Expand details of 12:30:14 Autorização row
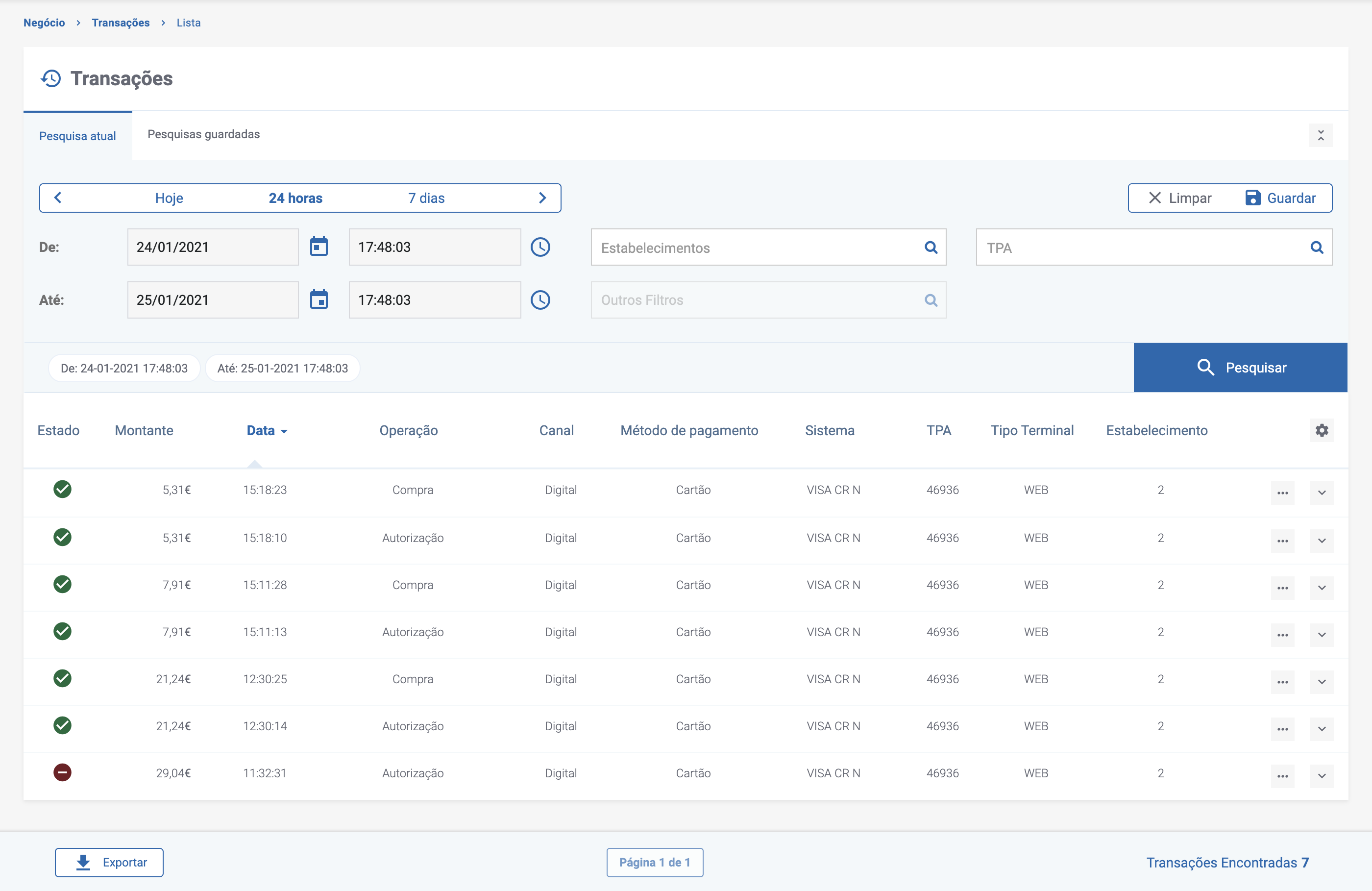Screen dimensions: 1372x891 1321,728
